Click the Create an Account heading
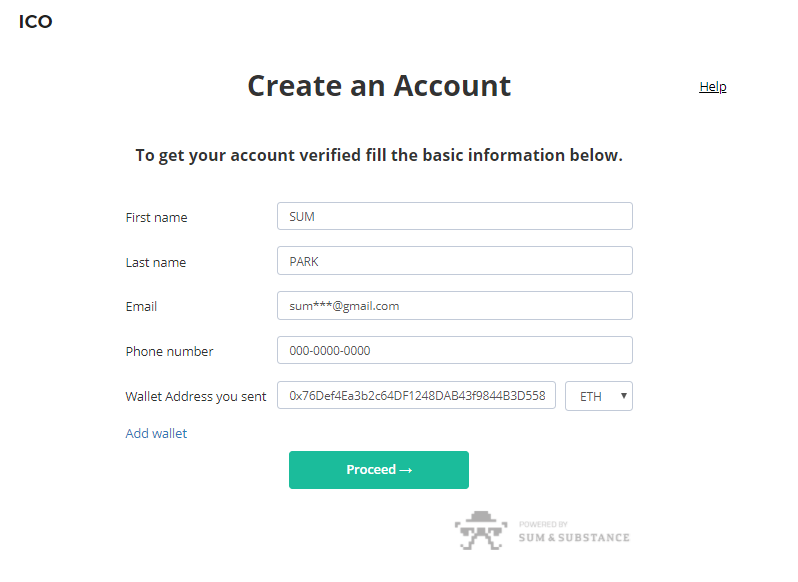Image resolution: width=798 pixels, height=582 pixels. point(379,86)
